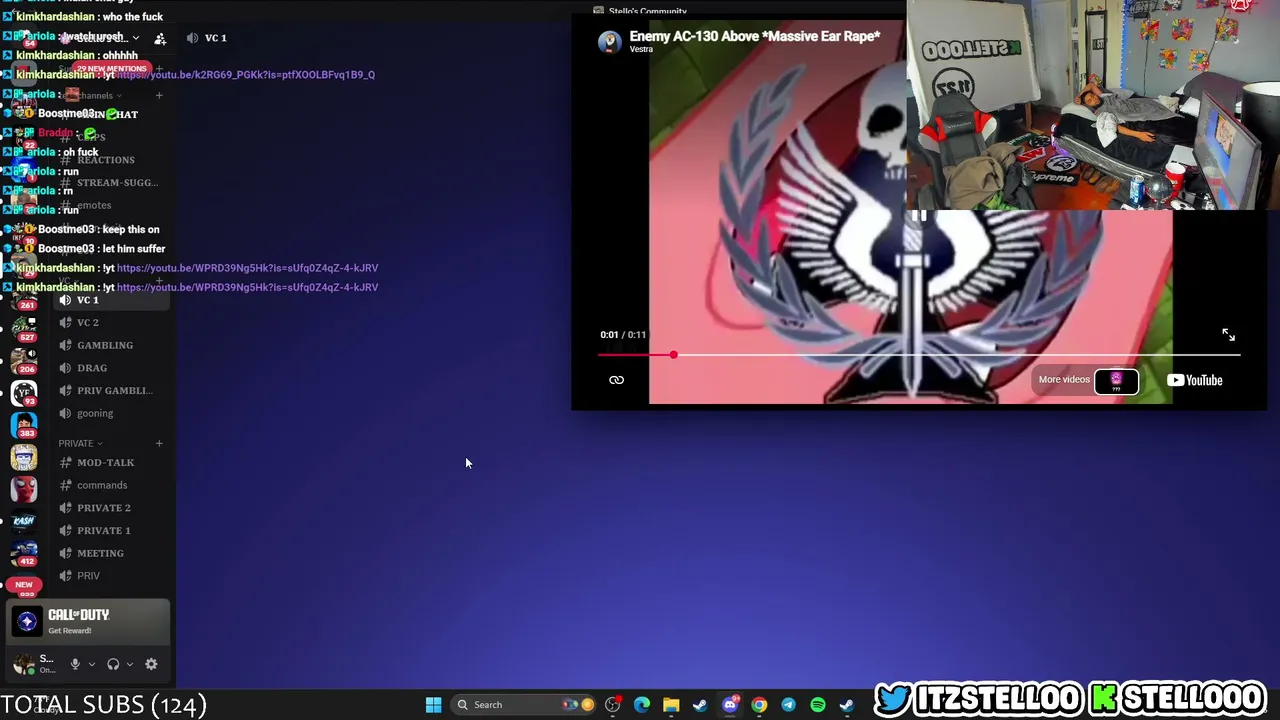This screenshot has height=720, width=1280.
Task: Open the Vestra channel name link
Action: pos(641,50)
